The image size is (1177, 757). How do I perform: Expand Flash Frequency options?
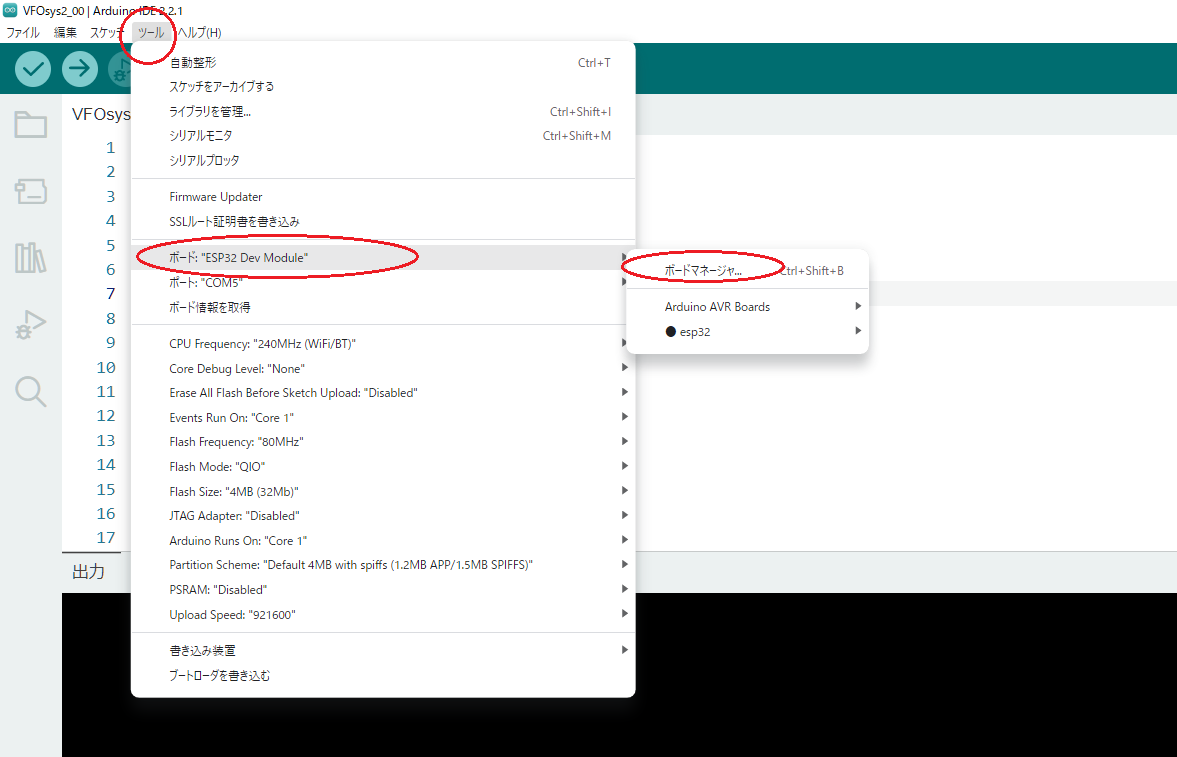383,442
